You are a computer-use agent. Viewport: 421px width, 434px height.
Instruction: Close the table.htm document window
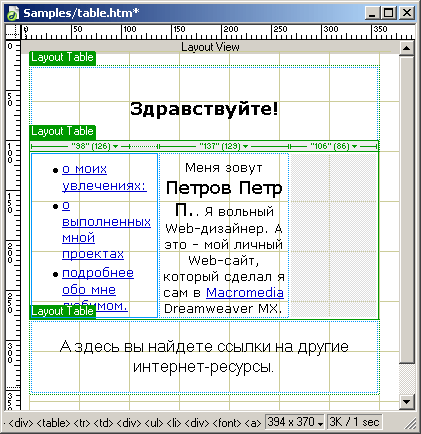tap(407, 13)
